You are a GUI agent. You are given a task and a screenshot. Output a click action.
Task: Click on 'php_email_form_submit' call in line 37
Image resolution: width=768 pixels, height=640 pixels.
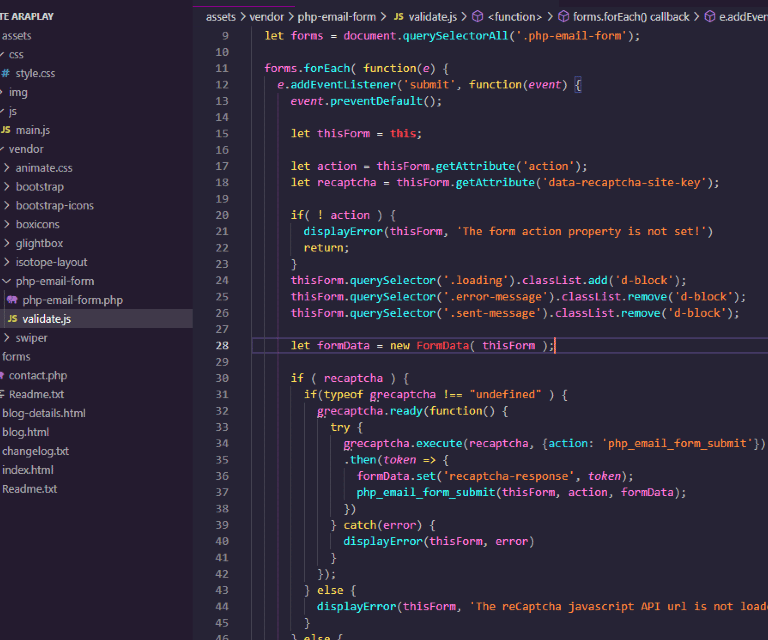[x=426, y=492]
